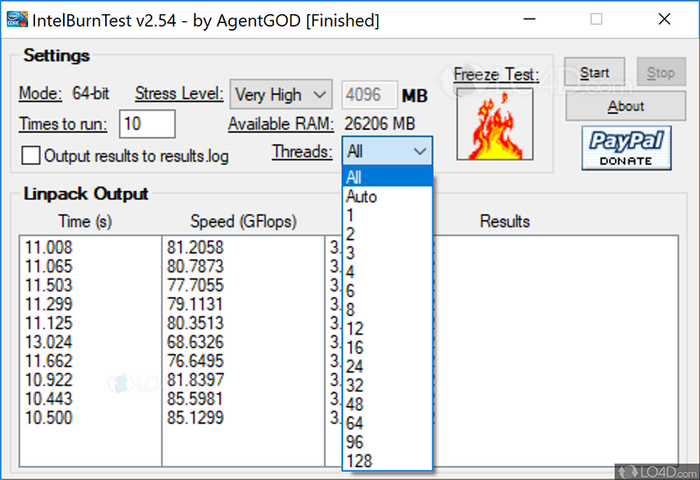Click the Freeze Test label
The image size is (700, 480).
(x=496, y=75)
